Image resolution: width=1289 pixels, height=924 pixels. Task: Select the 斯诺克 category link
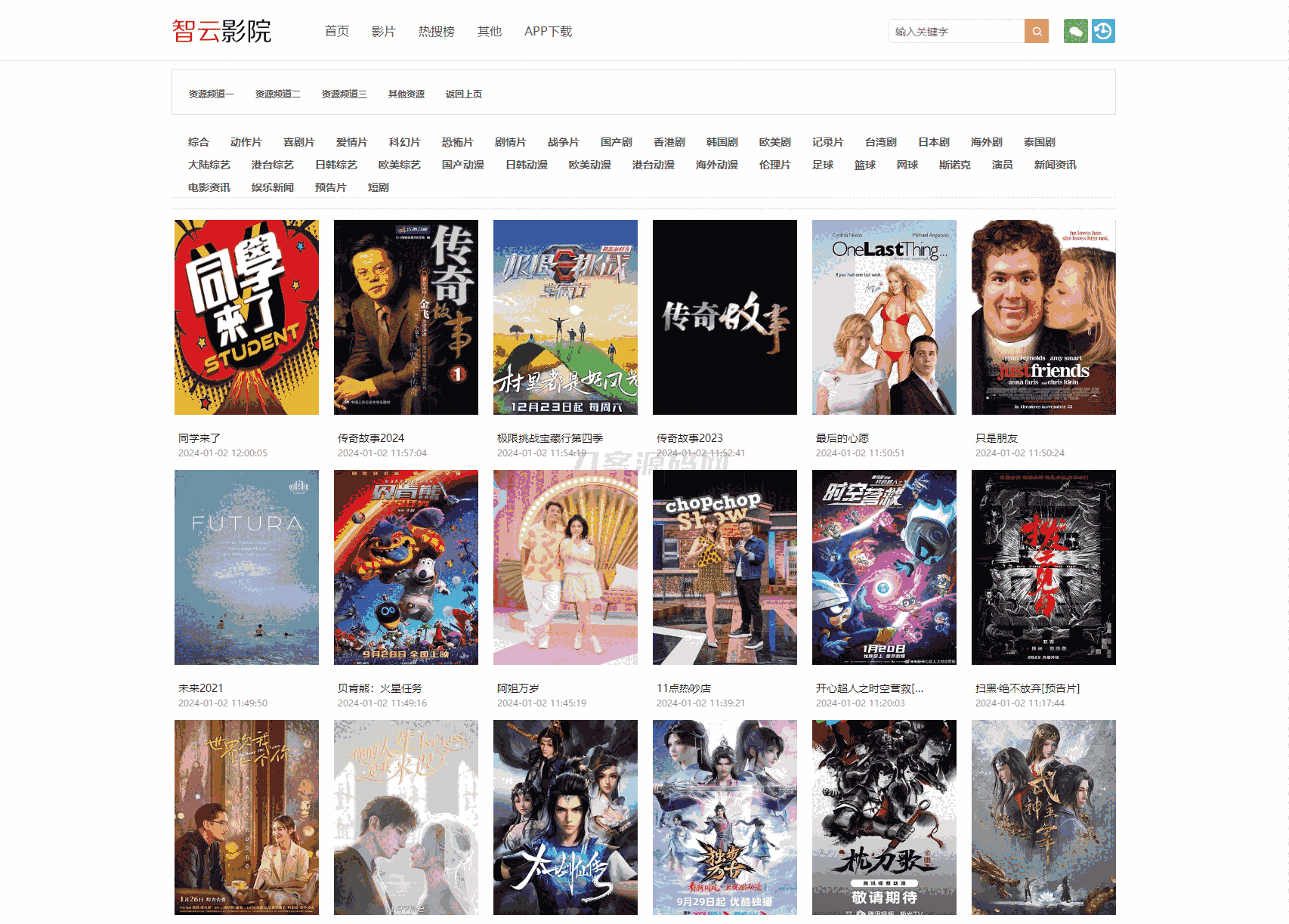(x=955, y=165)
